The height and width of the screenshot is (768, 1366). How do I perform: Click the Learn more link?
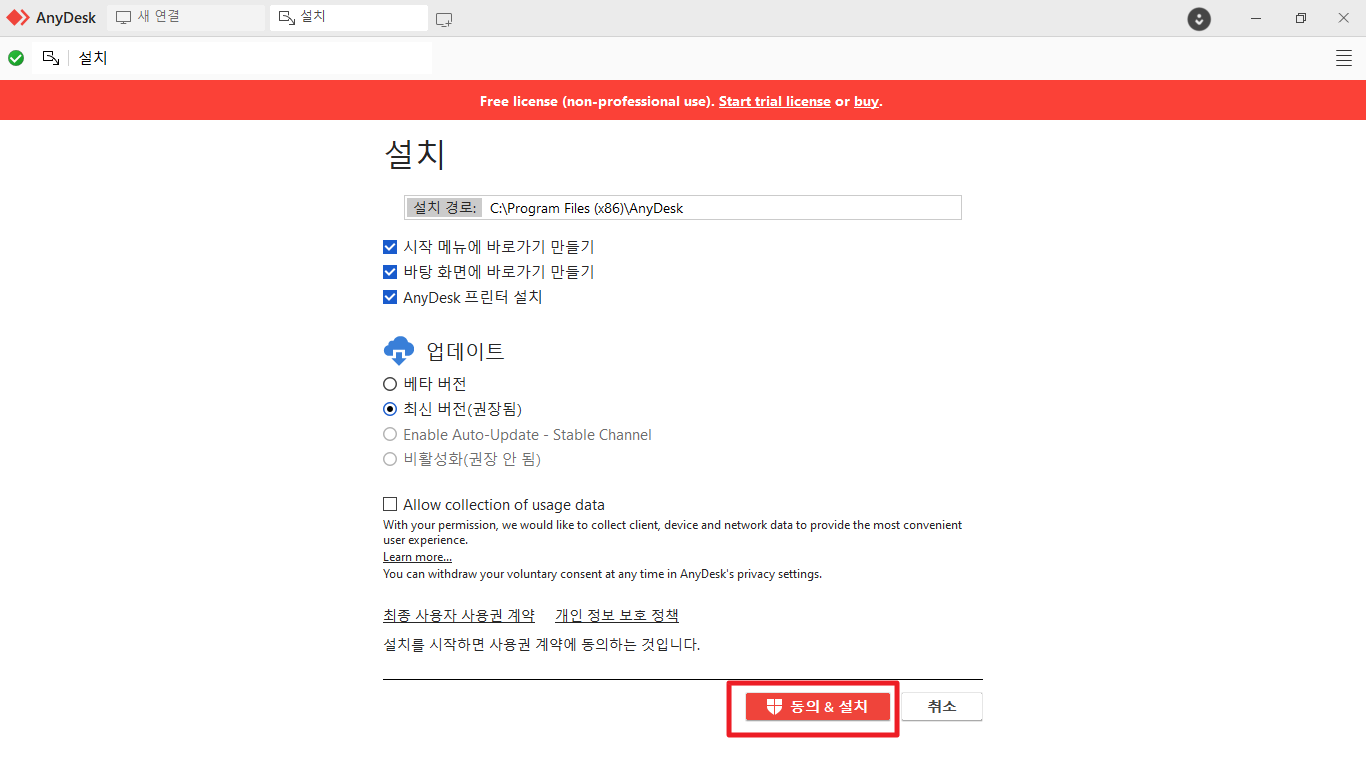[x=416, y=557]
